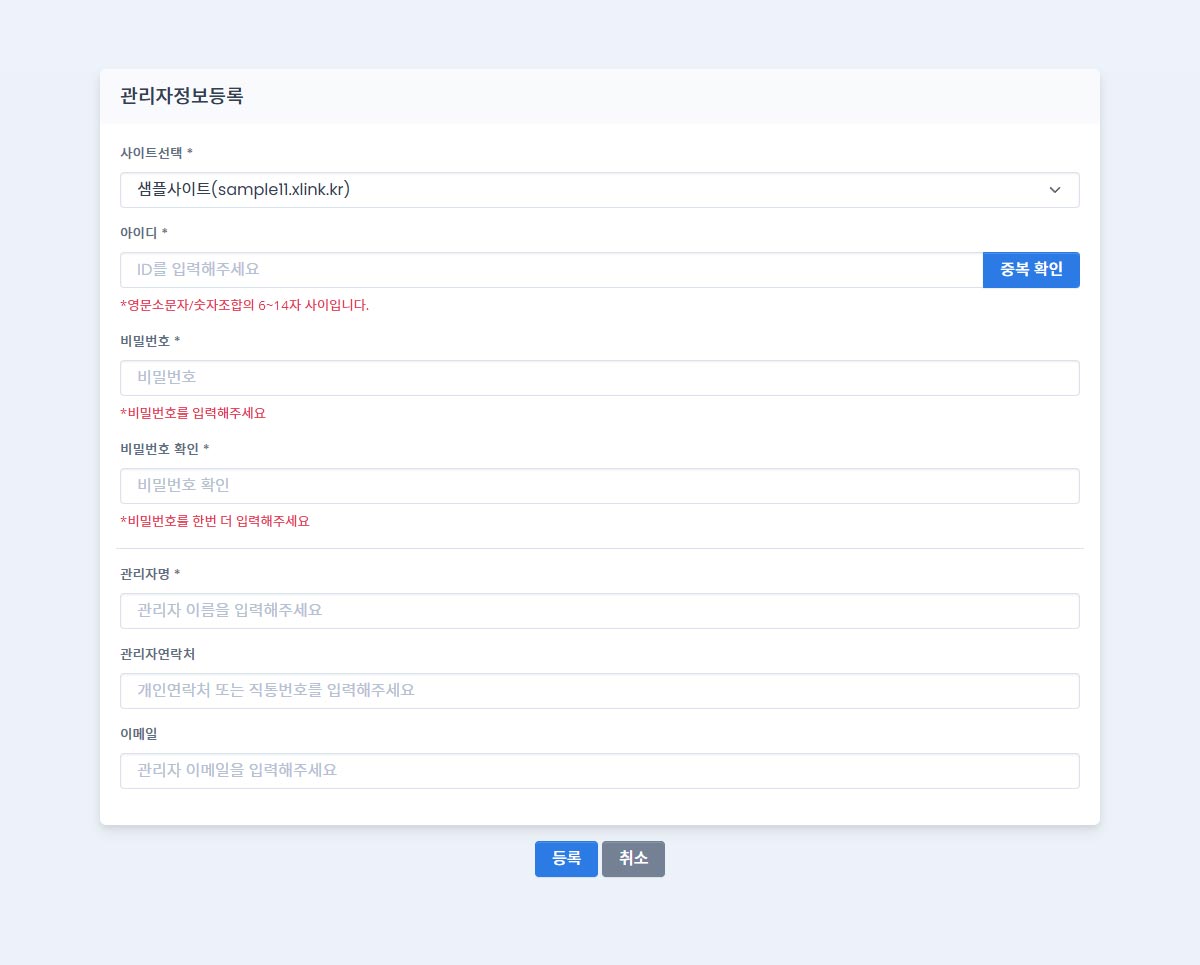Screen dimensions: 1200x965
Task: Click the '아이디 *' field label
Action: click(144, 233)
